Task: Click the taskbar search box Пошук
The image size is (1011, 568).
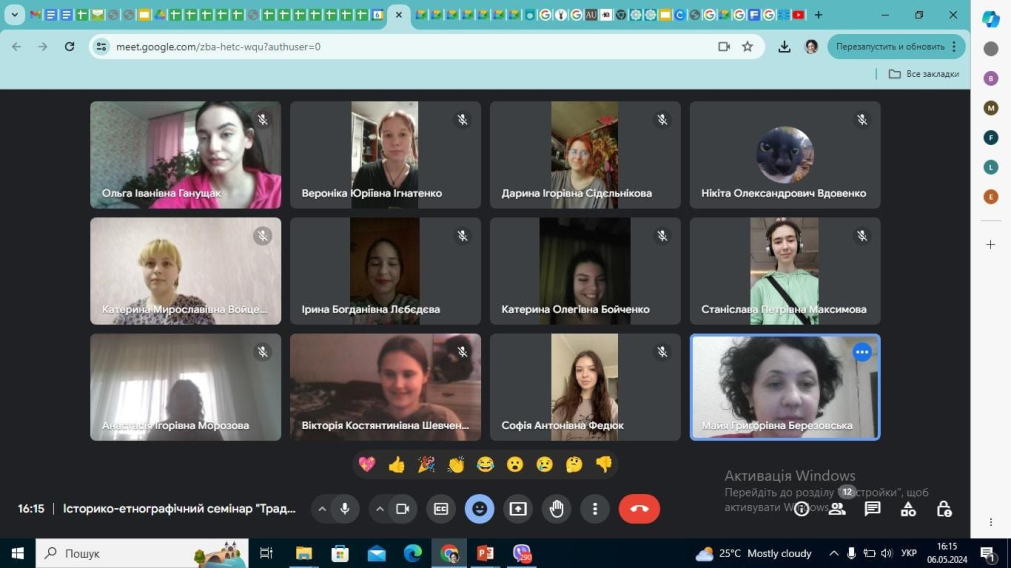Action: click(x=142, y=553)
